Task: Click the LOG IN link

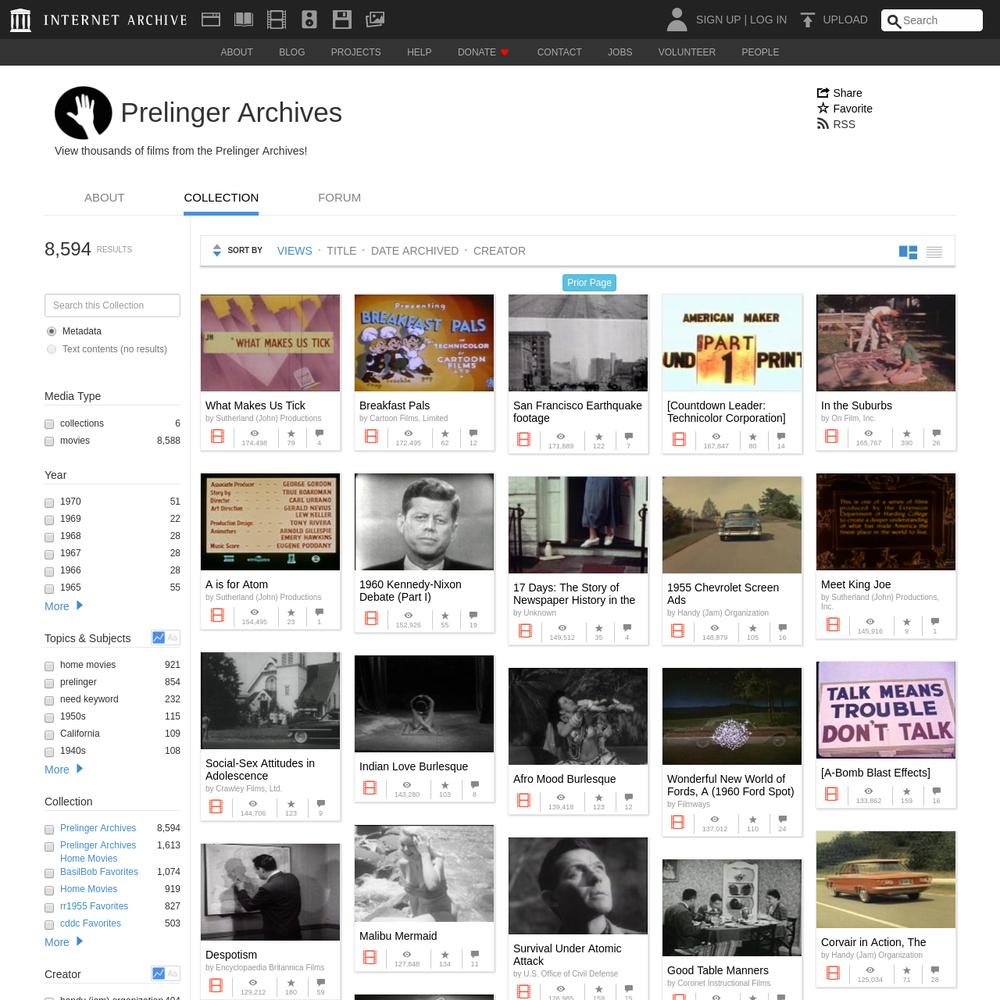Action: pos(768,20)
